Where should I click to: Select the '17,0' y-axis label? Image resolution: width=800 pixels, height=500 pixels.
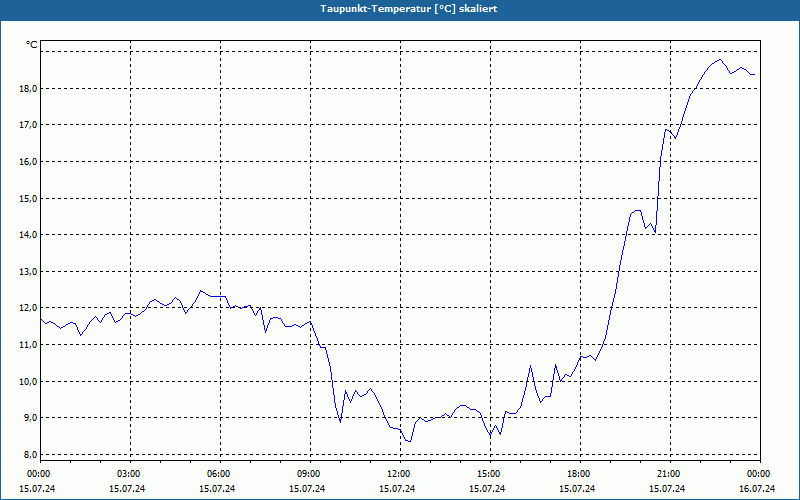pyautogui.click(x=28, y=125)
